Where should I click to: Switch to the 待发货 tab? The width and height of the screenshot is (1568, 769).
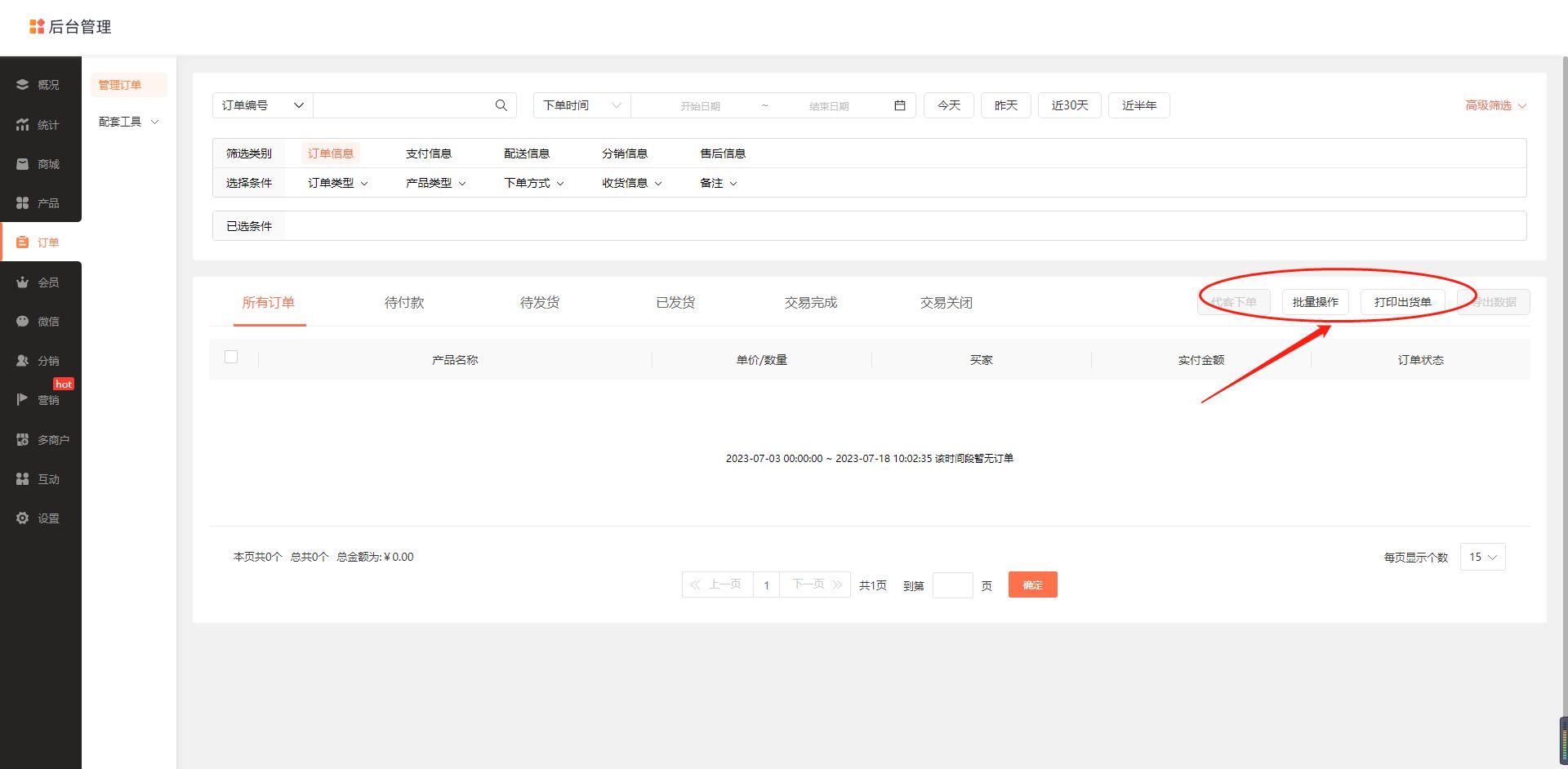540,303
